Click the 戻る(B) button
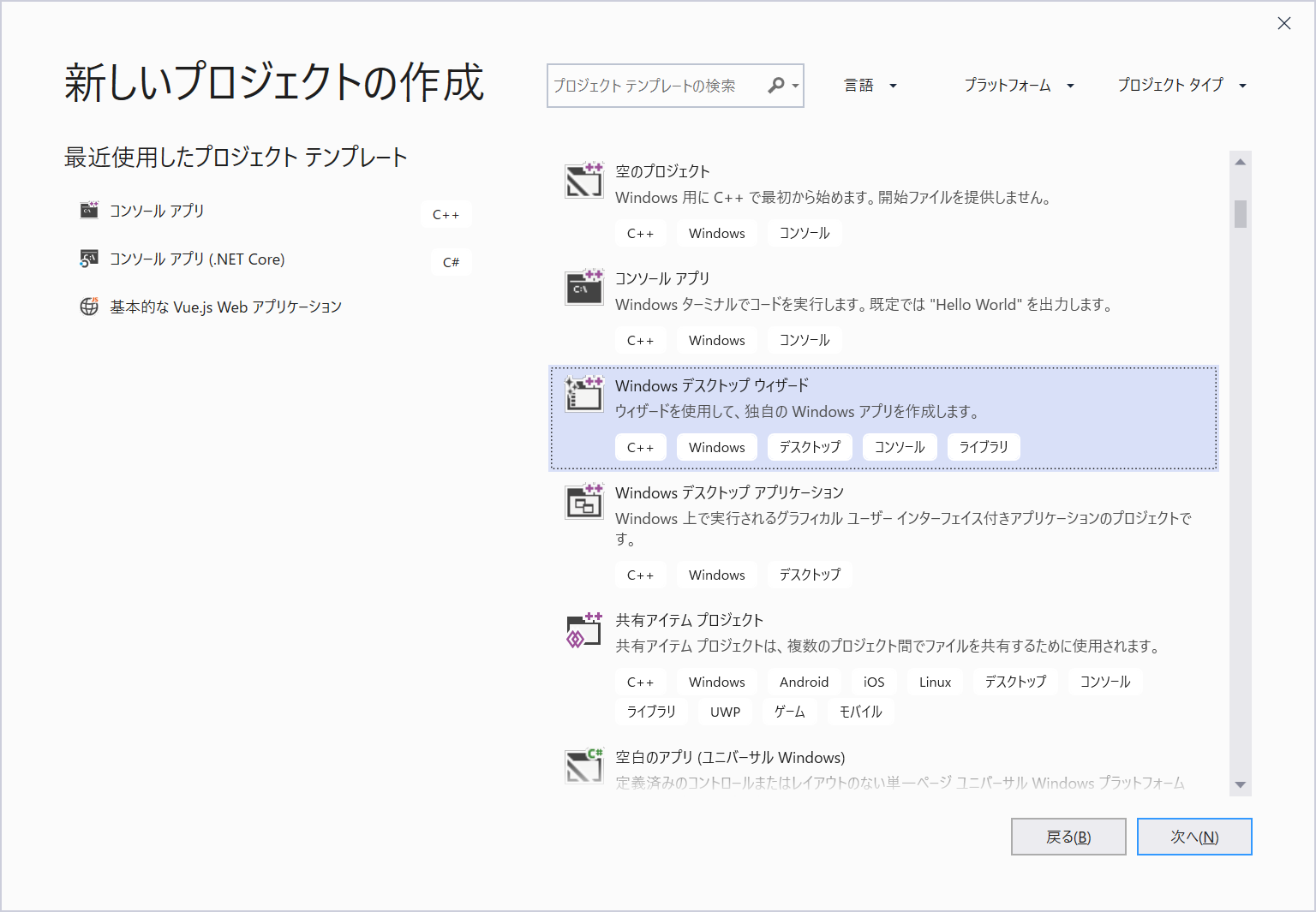The image size is (1316, 912). coord(1068,837)
